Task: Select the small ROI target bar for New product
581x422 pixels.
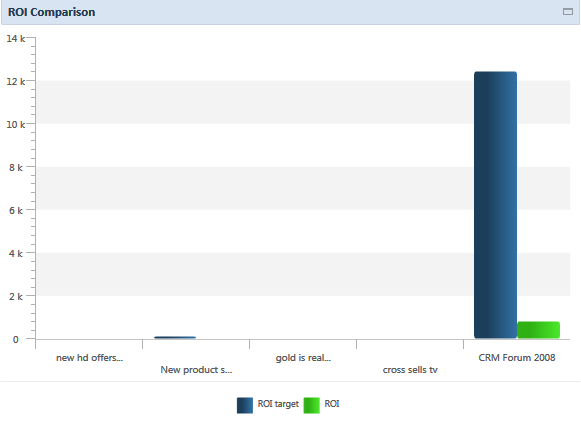Action: [x=175, y=338]
